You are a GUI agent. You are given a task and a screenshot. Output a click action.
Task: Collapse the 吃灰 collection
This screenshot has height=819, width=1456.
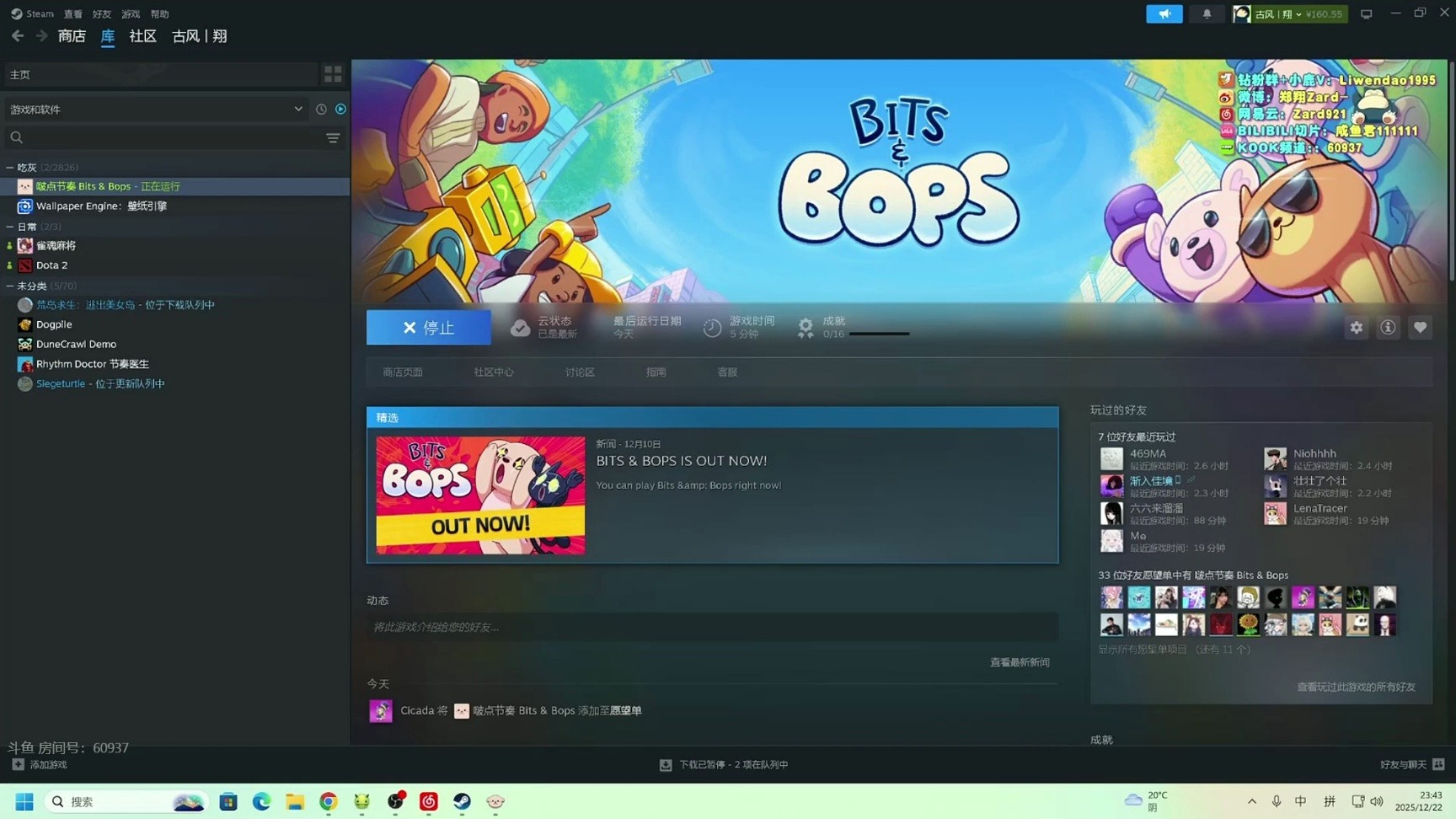click(9, 168)
